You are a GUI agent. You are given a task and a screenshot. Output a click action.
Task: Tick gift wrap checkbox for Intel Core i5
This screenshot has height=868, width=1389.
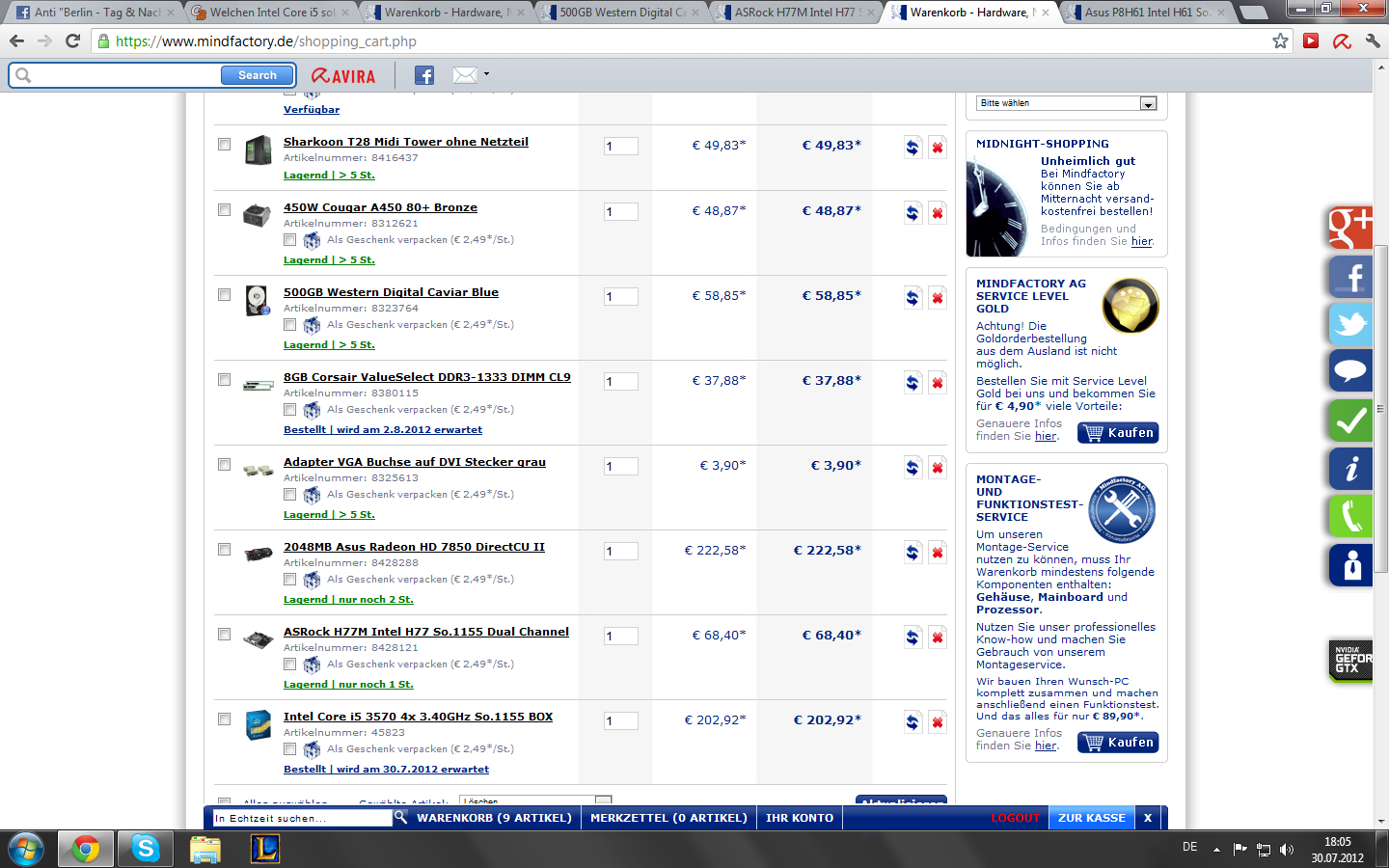coord(289,749)
